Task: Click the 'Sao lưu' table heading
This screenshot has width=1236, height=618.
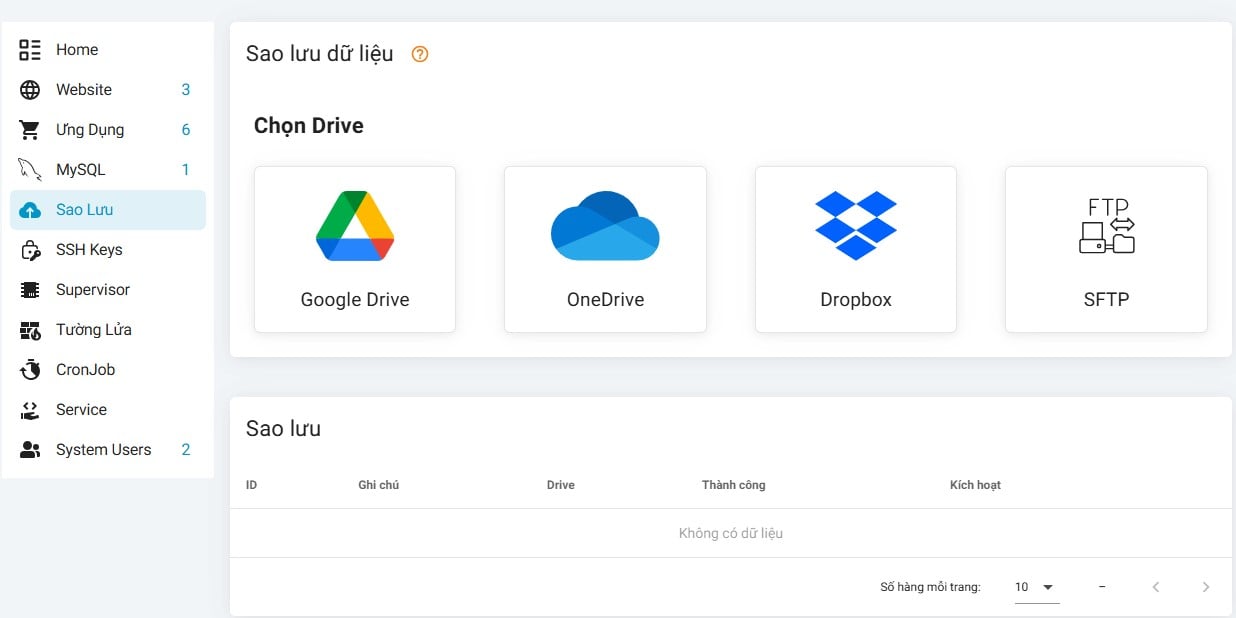Action: tap(284, 429)
